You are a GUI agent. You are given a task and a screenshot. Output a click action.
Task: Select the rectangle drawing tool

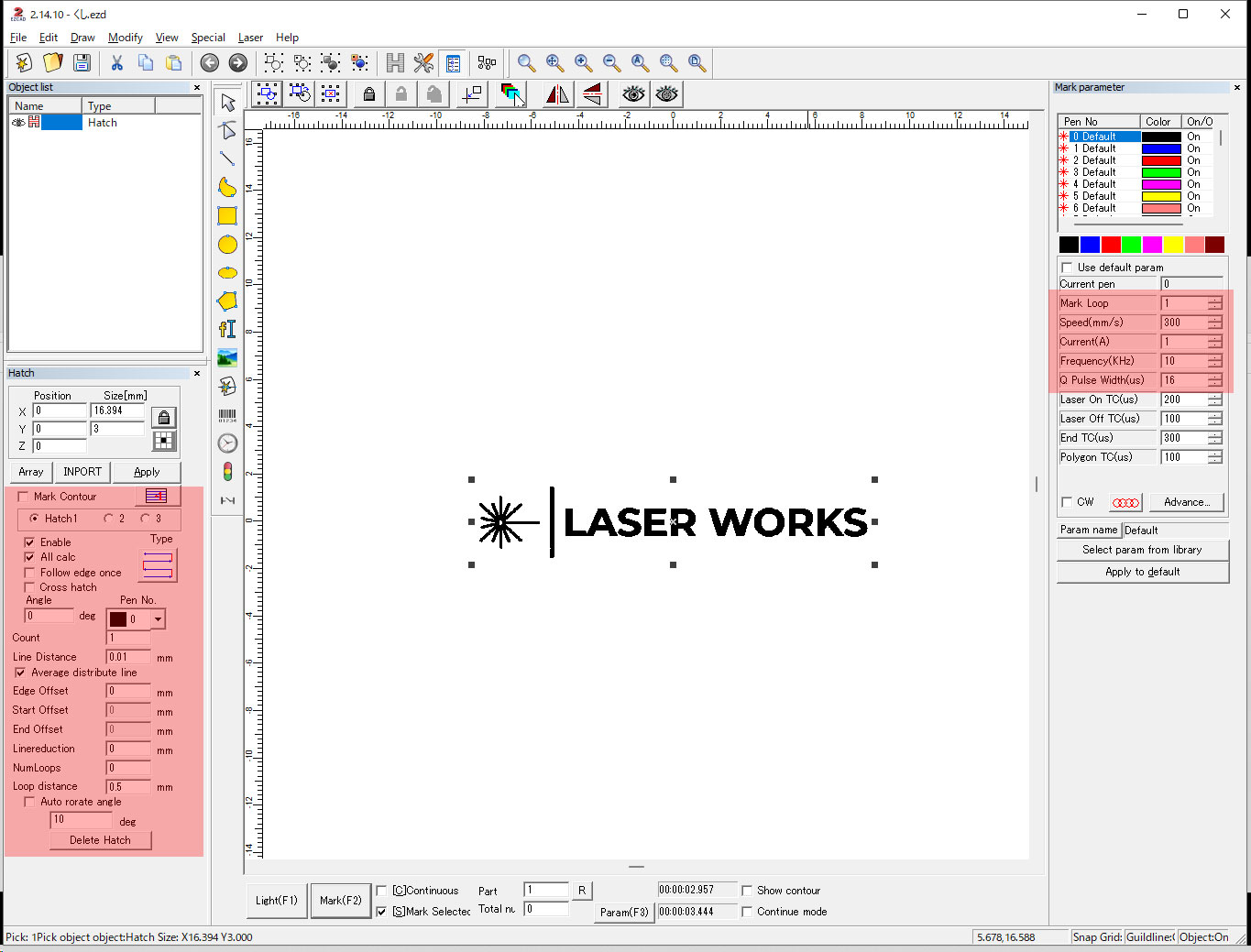coord(227,216)
